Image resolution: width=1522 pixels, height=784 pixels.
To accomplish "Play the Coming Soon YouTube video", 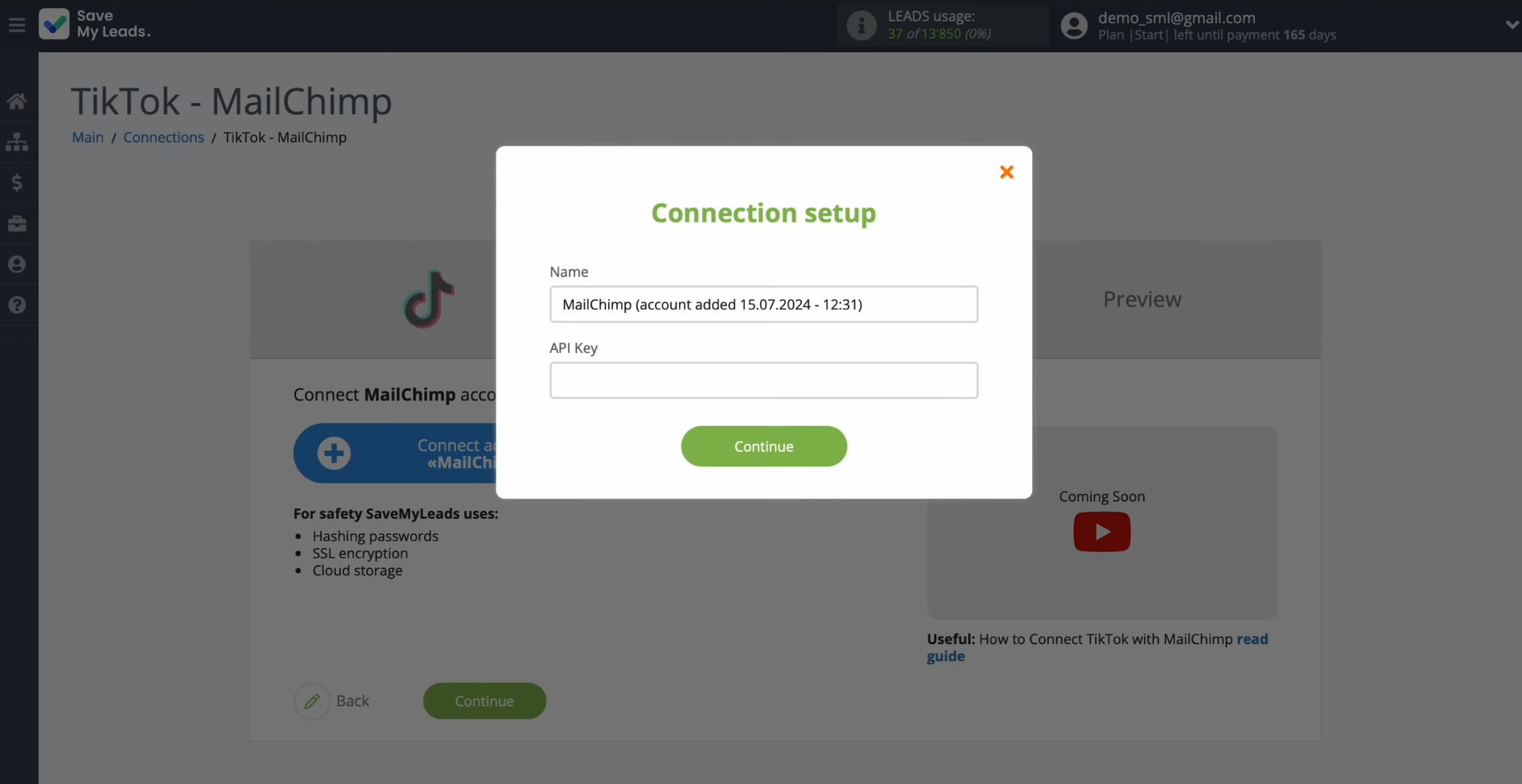I will [x=1101, y=532].
